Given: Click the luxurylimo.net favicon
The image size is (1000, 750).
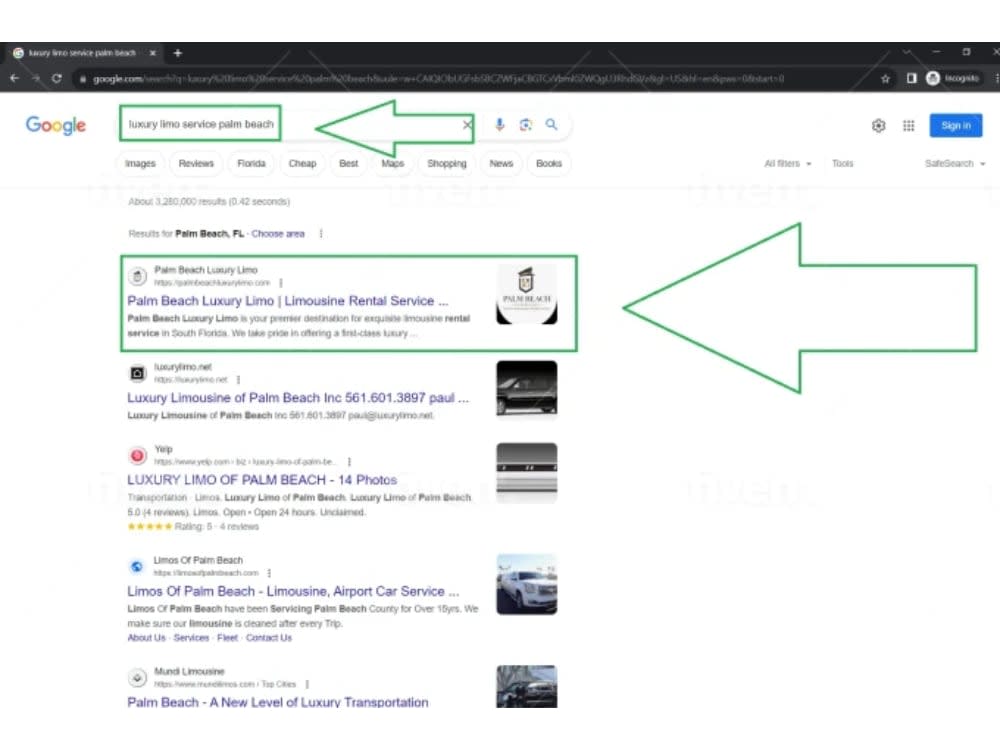Looking at the screenshot, I should pos(137,373).
